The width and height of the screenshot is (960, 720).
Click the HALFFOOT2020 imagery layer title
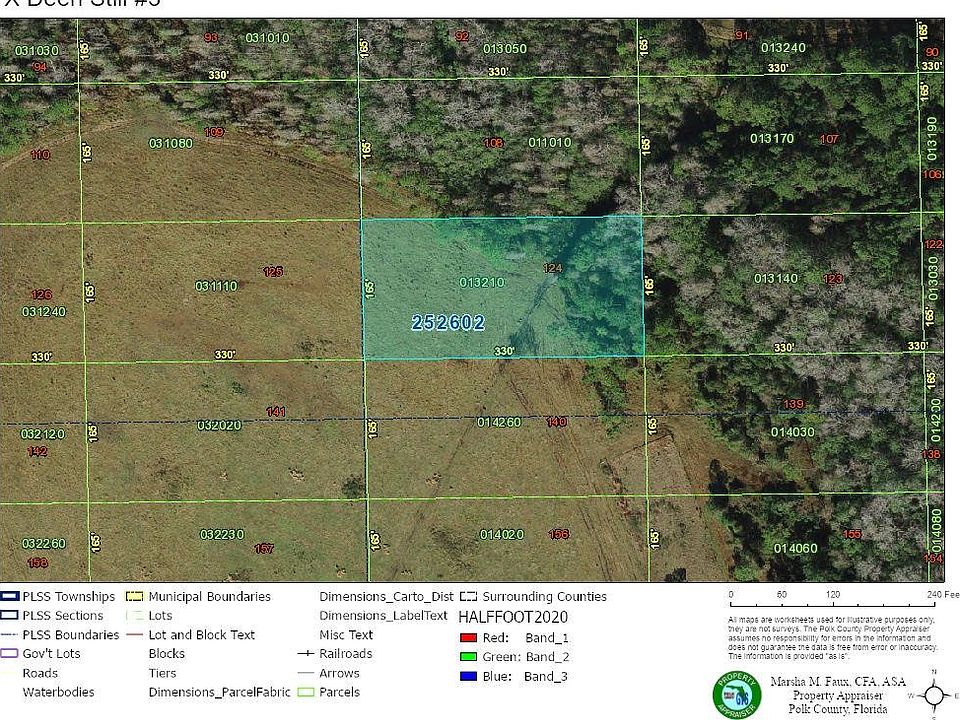(x=510, y=617)
